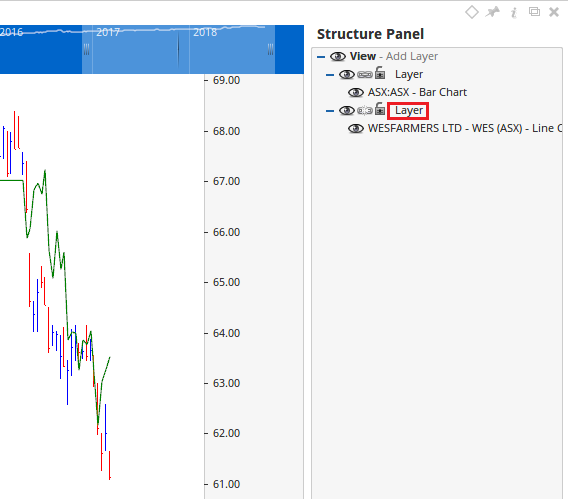The width and height of the screenshot is (568, 499).
Task: Hide the ASX:ASX Bar Chart
Action: click(x=356, y=93)
